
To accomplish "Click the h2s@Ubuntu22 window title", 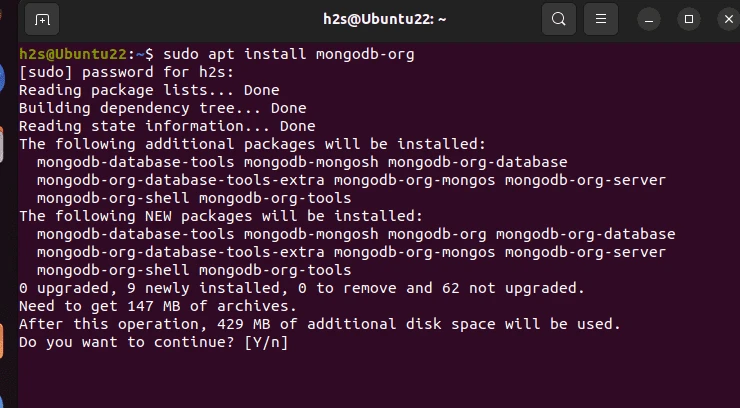I will [x=385, y=19].
